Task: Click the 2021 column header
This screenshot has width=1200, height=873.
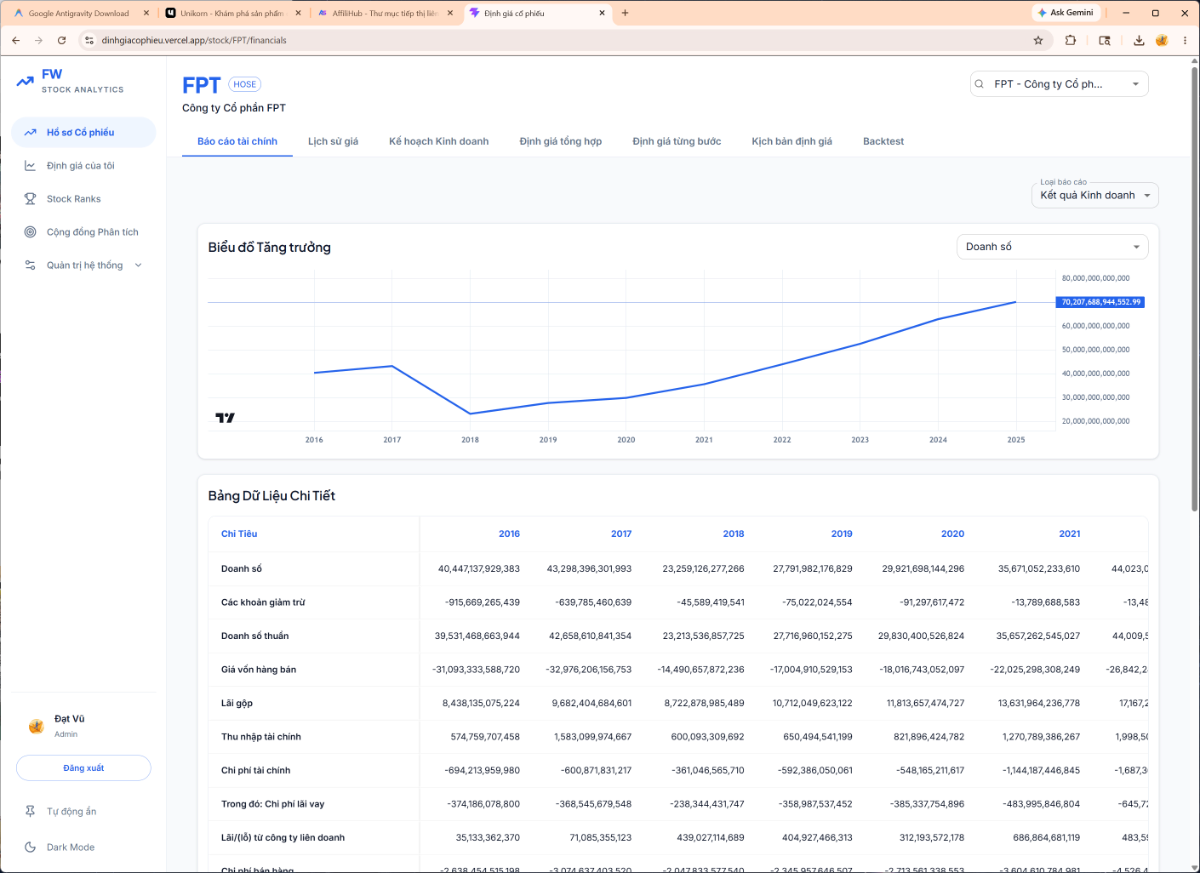Action: pyautogui.click(x=1069, y=534)
